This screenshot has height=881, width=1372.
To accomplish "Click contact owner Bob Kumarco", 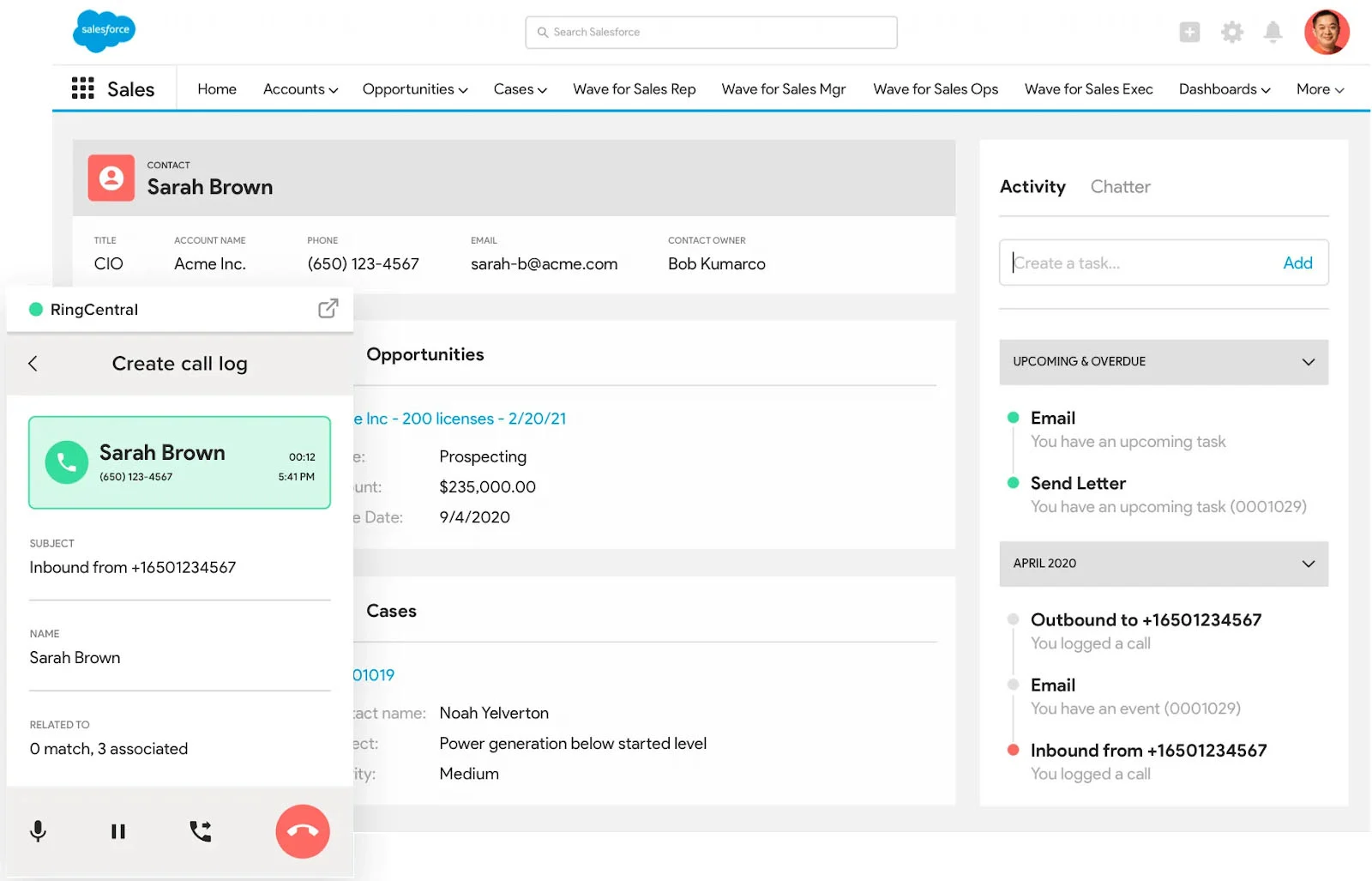I will point(716,264).
